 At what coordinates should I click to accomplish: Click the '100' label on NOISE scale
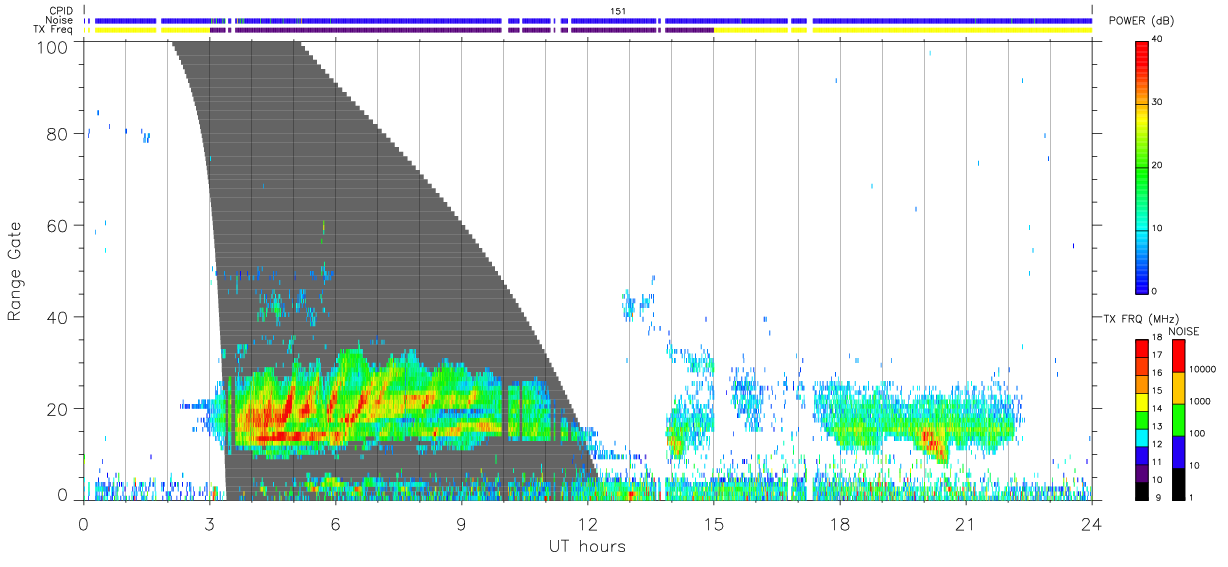coord(1198,433)
